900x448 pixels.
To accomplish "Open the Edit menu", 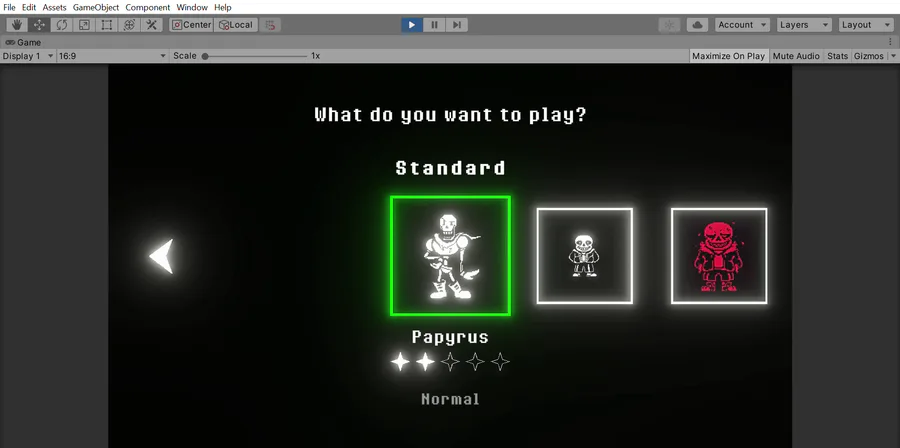I will click(x=29, y=7).
